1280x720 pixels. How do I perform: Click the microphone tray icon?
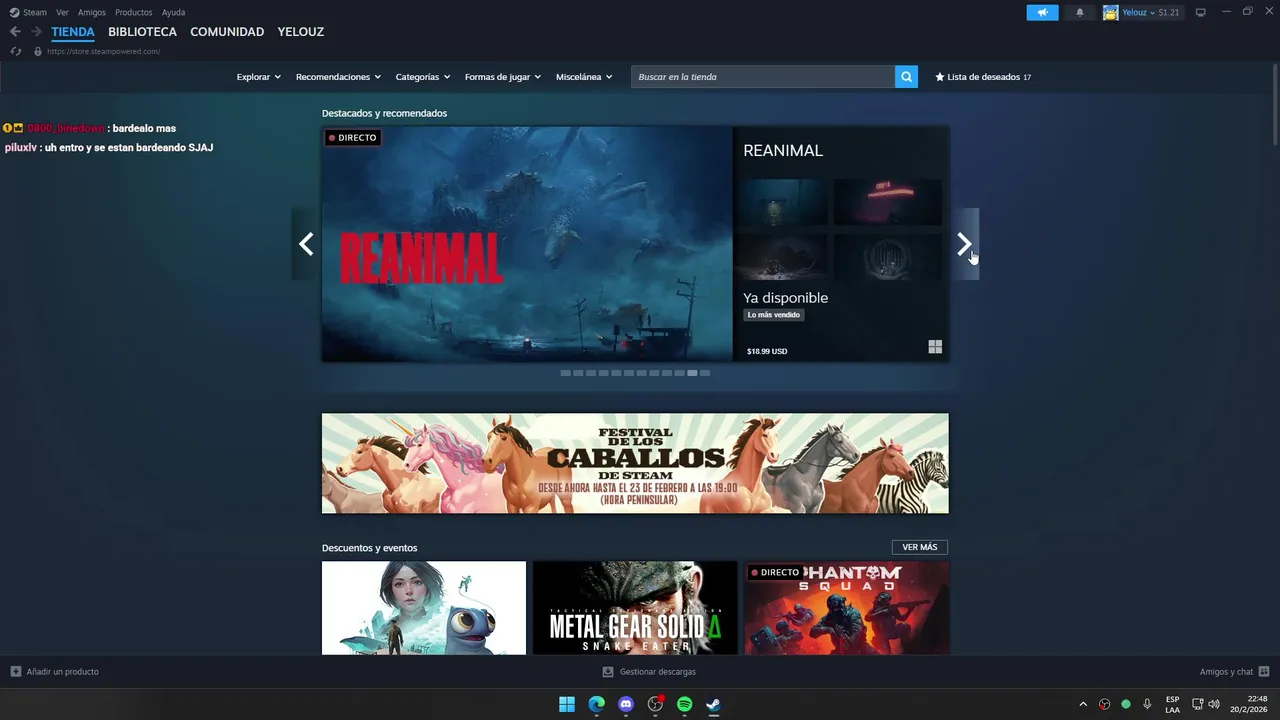[1147, 704]
